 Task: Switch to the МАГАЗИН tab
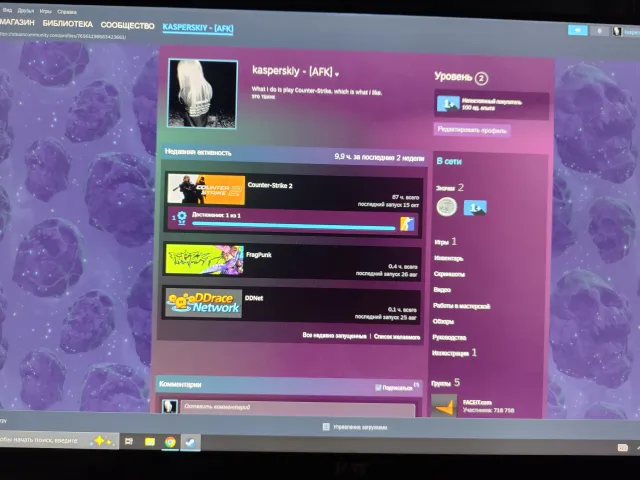click(x=17, y=22)
